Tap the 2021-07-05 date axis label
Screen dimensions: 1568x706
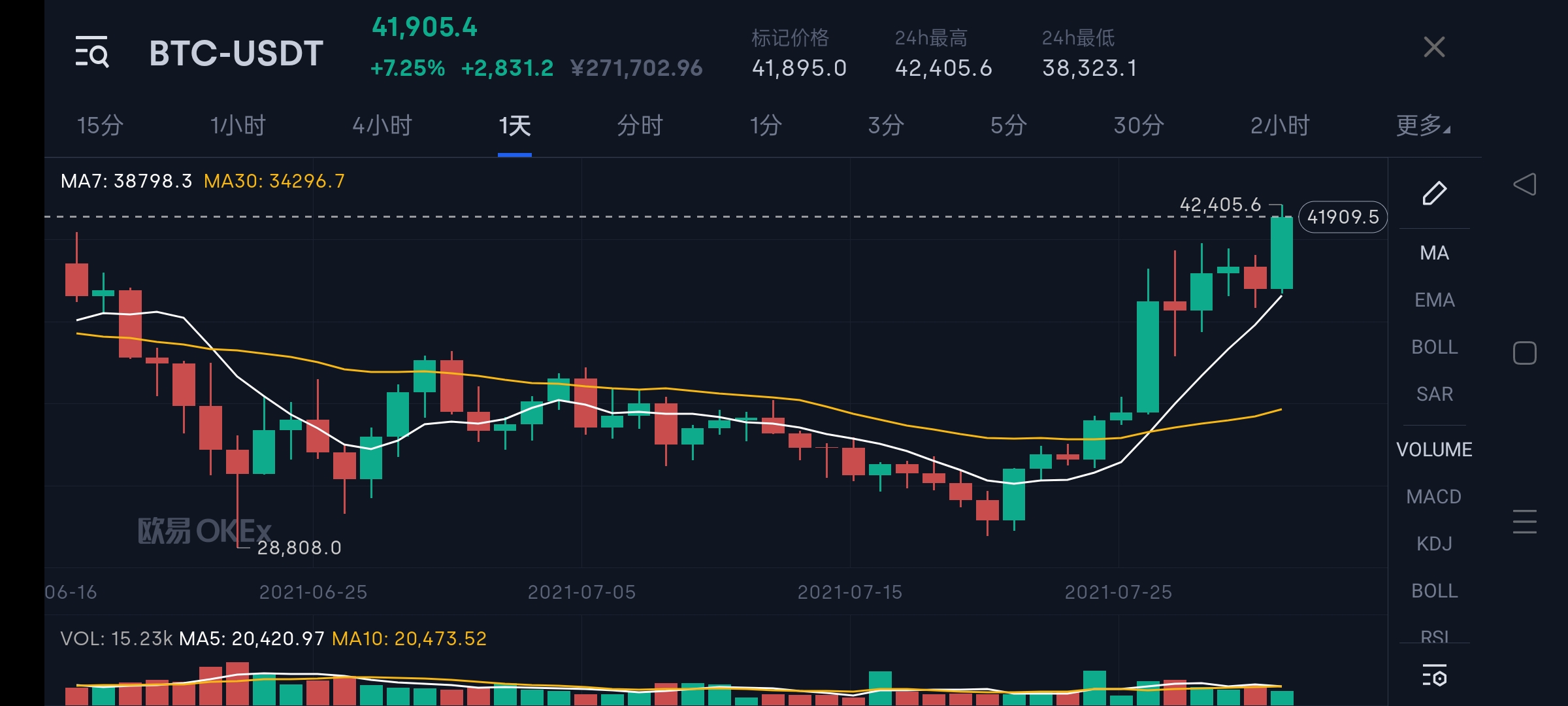(581, 592)
